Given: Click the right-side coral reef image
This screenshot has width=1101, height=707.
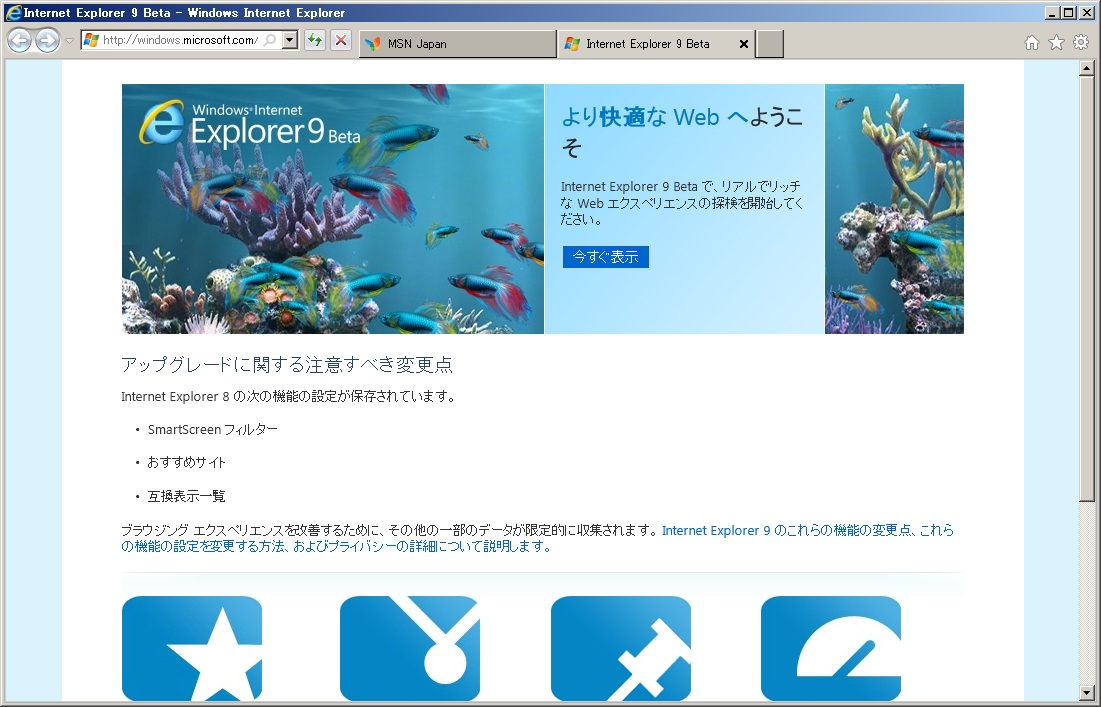Looking at the screenshot, I should point(894,209).
